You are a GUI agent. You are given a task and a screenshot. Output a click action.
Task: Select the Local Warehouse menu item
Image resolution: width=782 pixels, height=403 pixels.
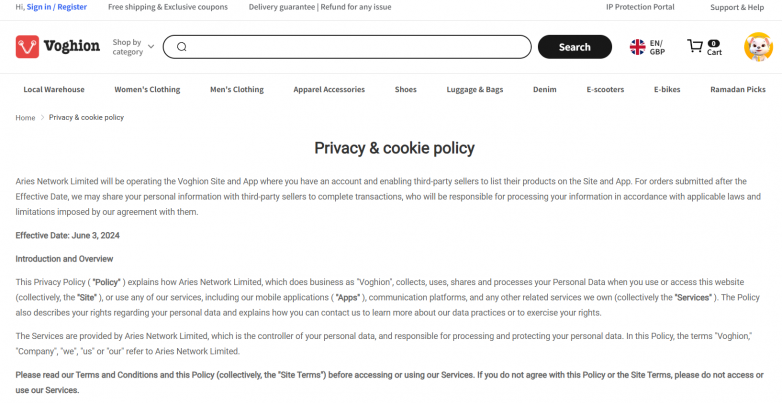(x=54, y=89)
